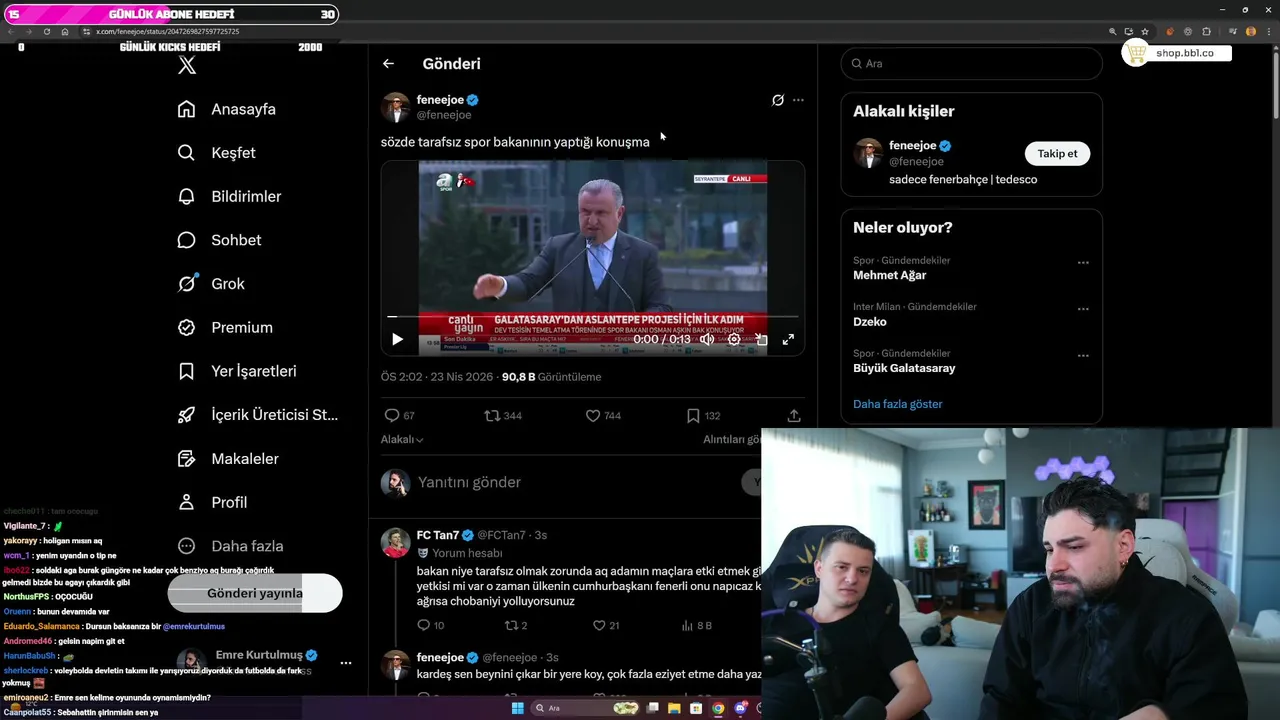Image resolution: width=1280 pixels, height=720 pixels.
Task: Open Bildirimler notifications
Action: tap(230, 197)
